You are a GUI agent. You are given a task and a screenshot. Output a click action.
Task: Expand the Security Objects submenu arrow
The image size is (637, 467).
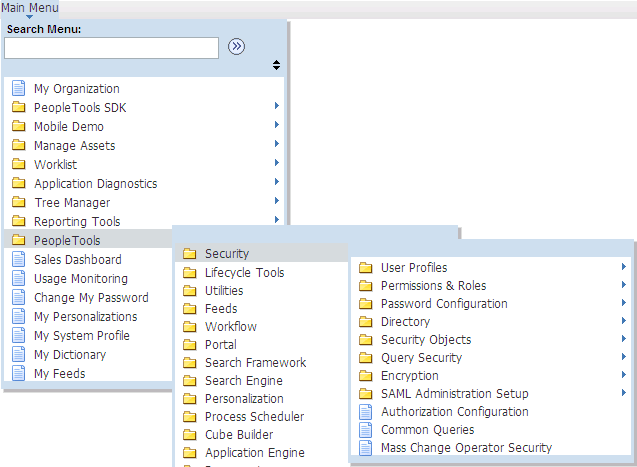[624, 338]
